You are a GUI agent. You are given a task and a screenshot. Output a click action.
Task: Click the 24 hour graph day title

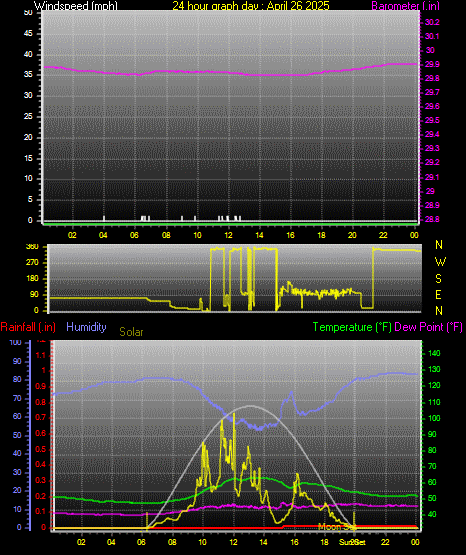point(251,6)
